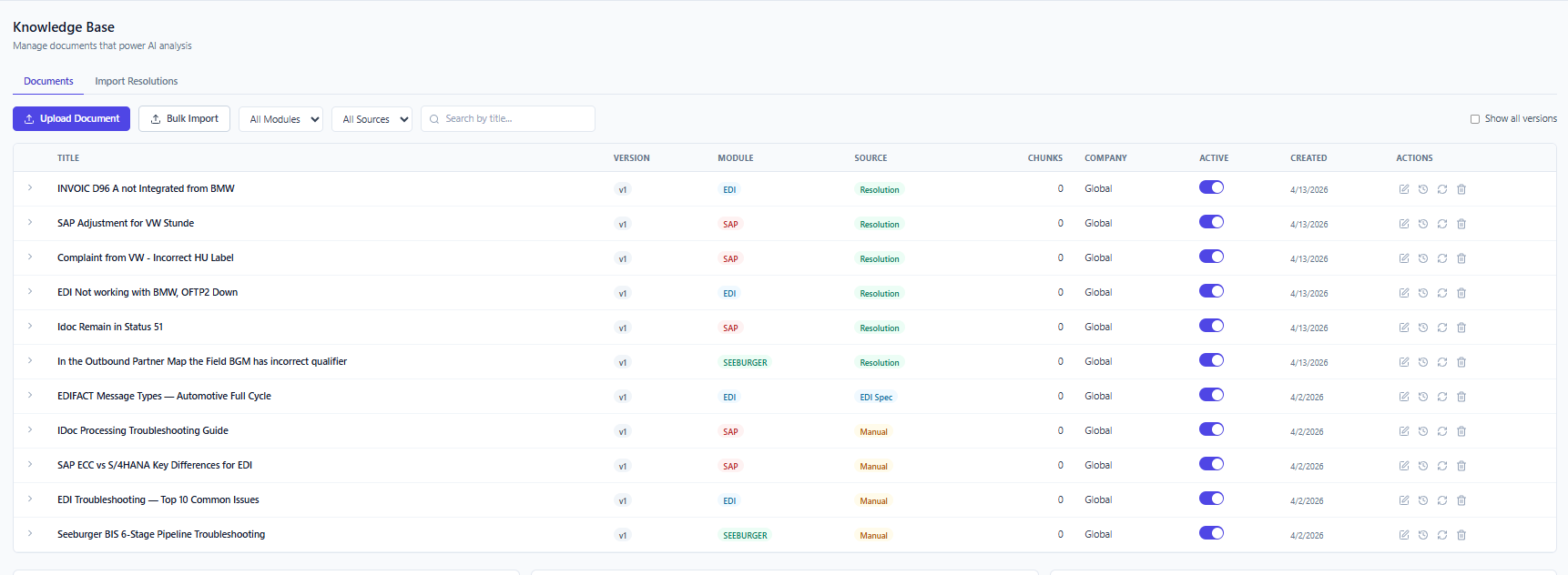The image size is (1568, 575).
Task: Click the MODULE column header
Action: point(736,158)
